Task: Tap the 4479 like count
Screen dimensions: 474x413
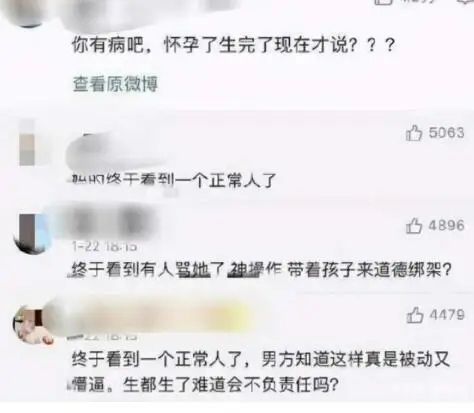Action: pyautogui.click(x=447, y=315)
